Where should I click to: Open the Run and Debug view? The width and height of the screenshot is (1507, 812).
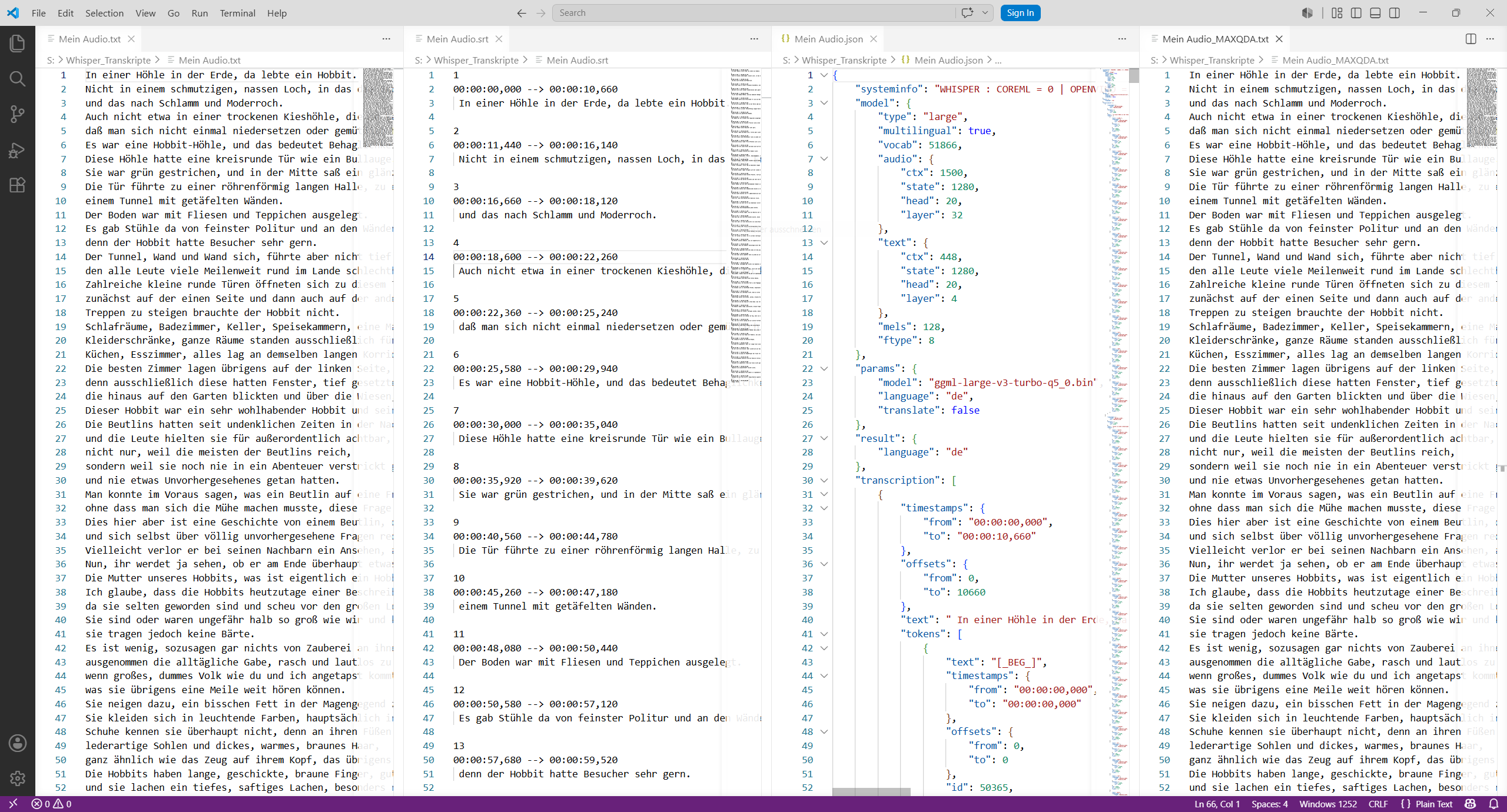click(18, 150)
